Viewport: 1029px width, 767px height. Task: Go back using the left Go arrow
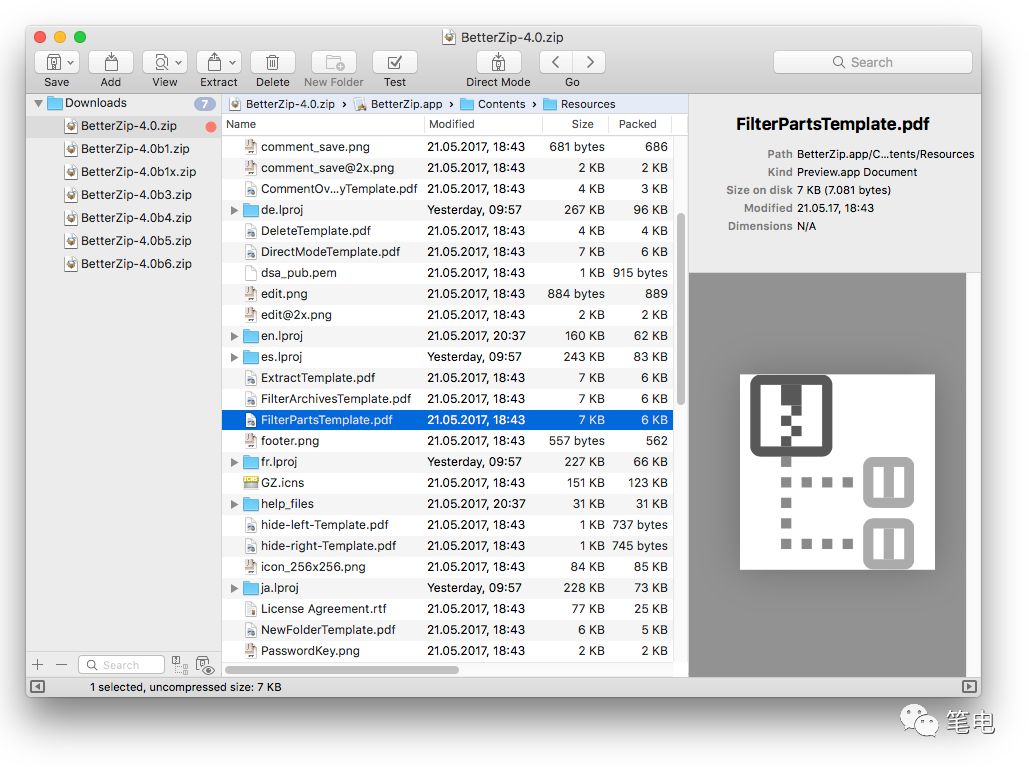click(555, 61)
